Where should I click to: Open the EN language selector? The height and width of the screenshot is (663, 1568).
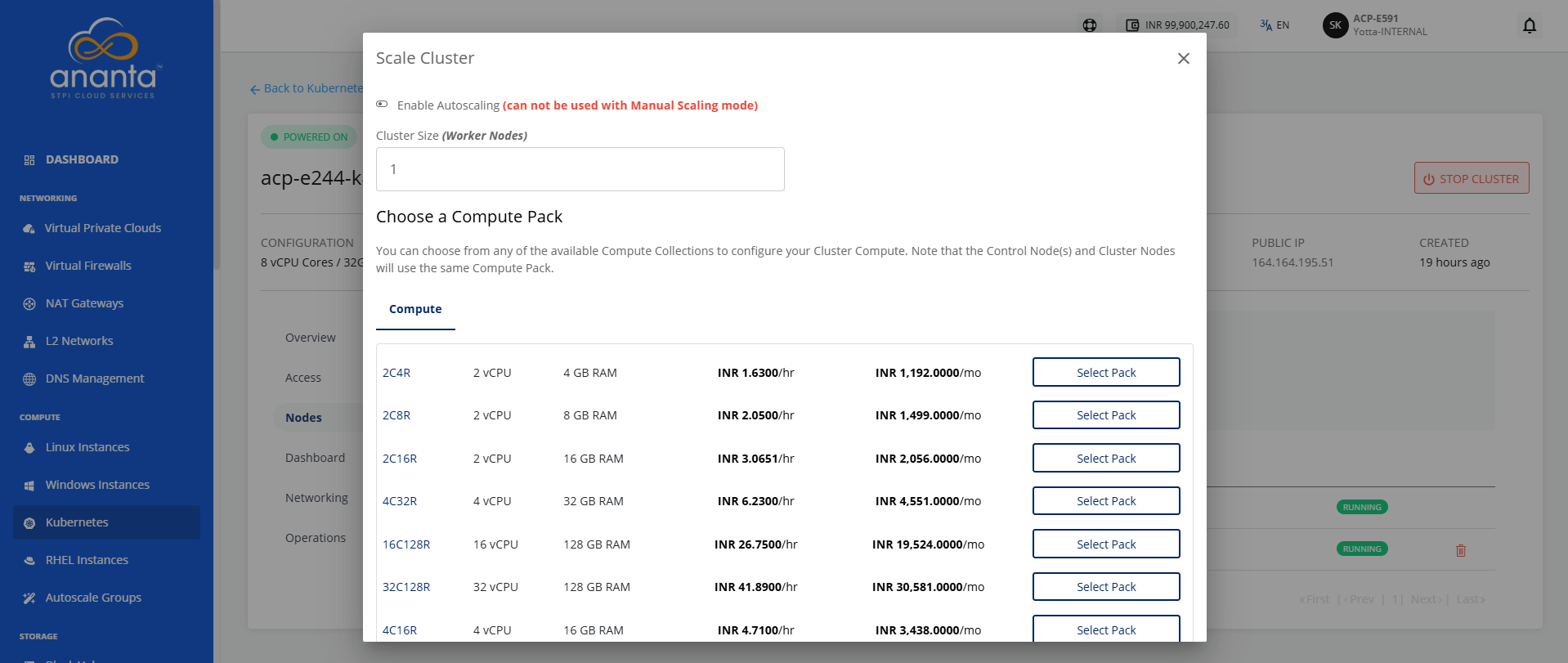(1275, 25)
